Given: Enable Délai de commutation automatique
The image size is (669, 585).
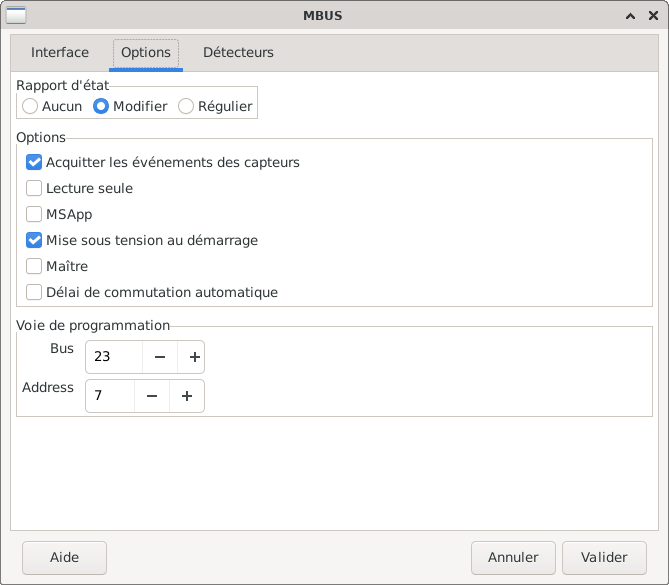Looking at the screenshot, I should tap(34, 292).
